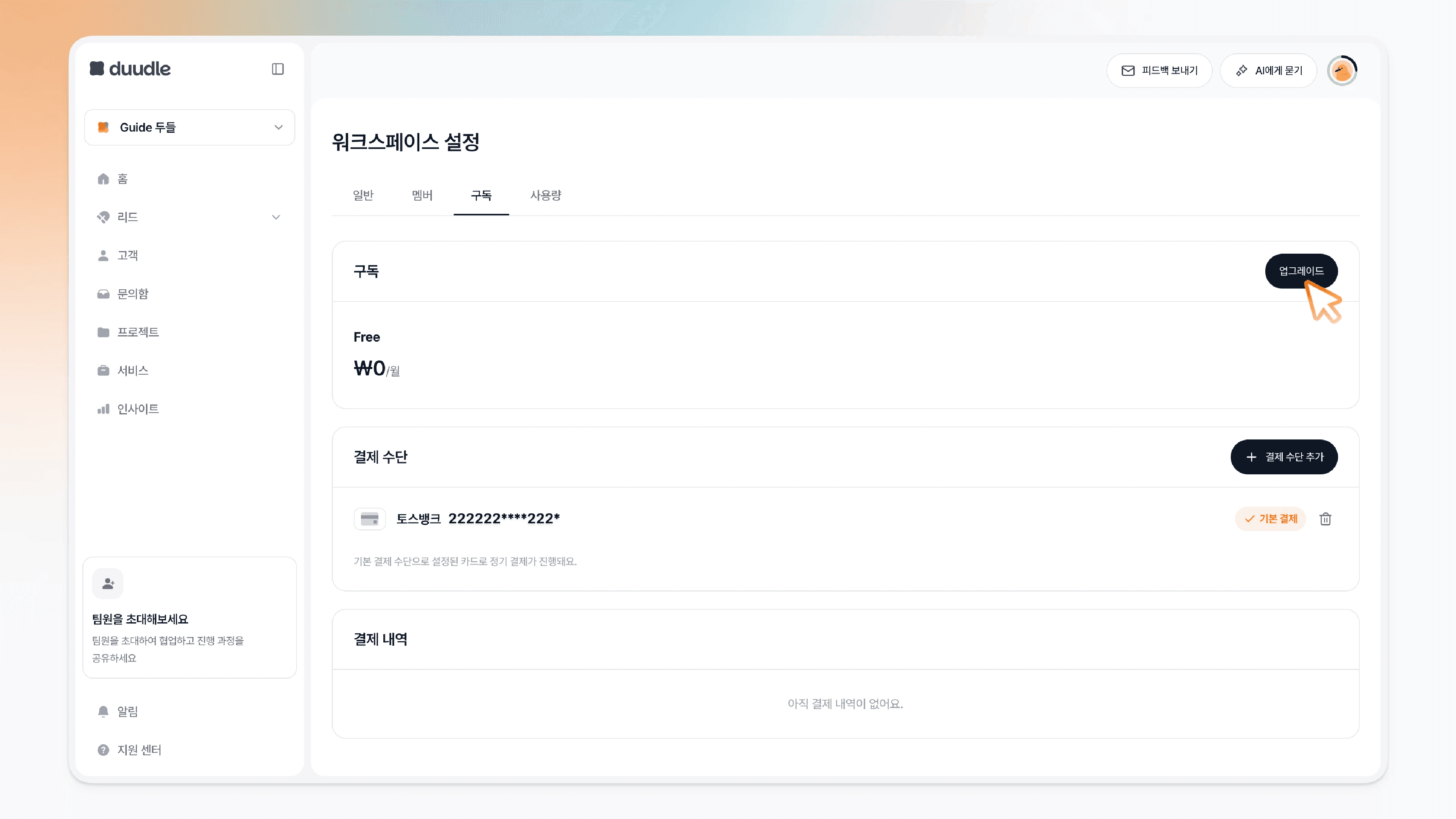Click the duudle logo

click(x=130, y=68)
